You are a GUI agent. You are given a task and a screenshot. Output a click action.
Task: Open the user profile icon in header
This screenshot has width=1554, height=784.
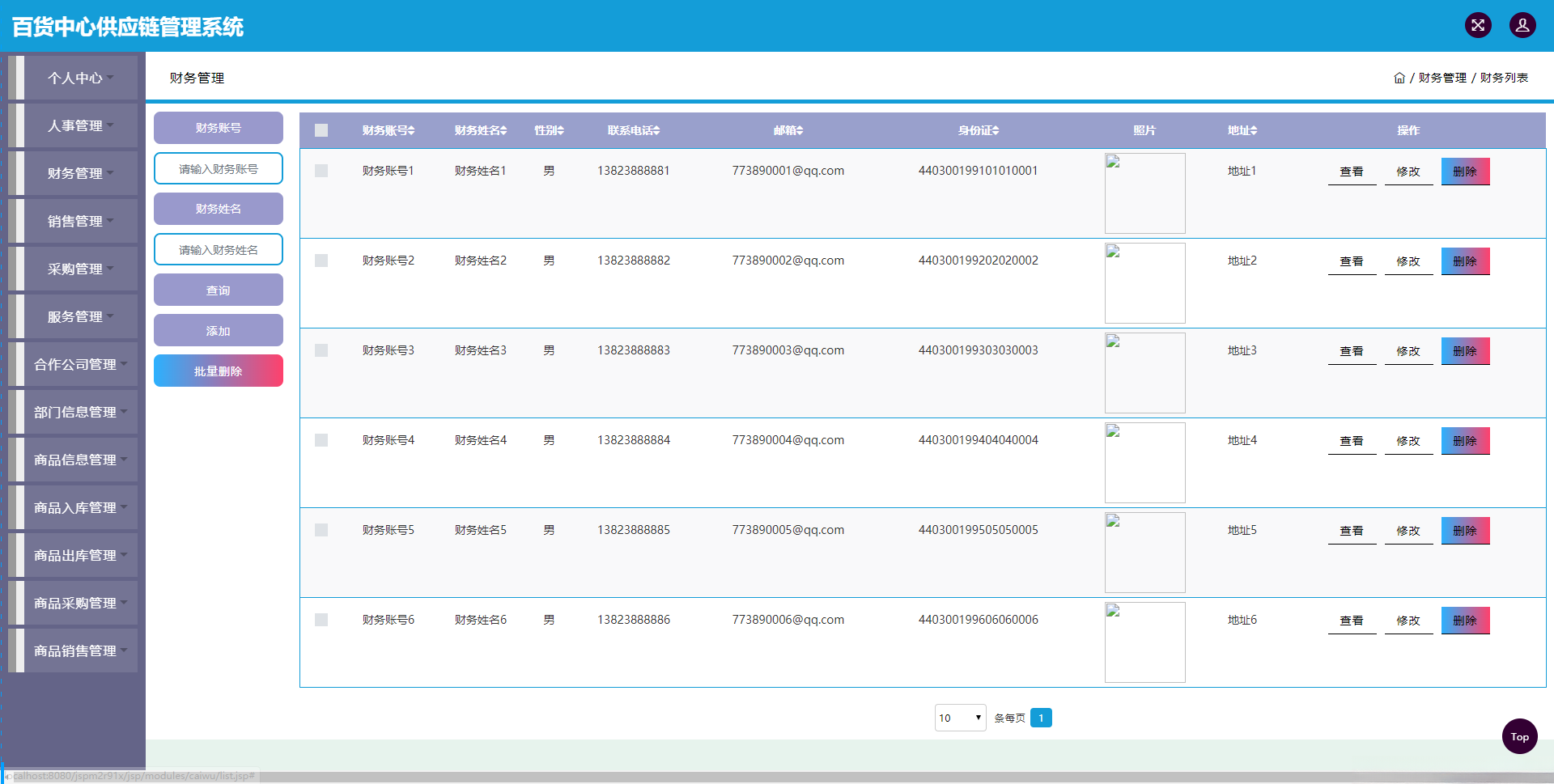[x=1522, y=25]
